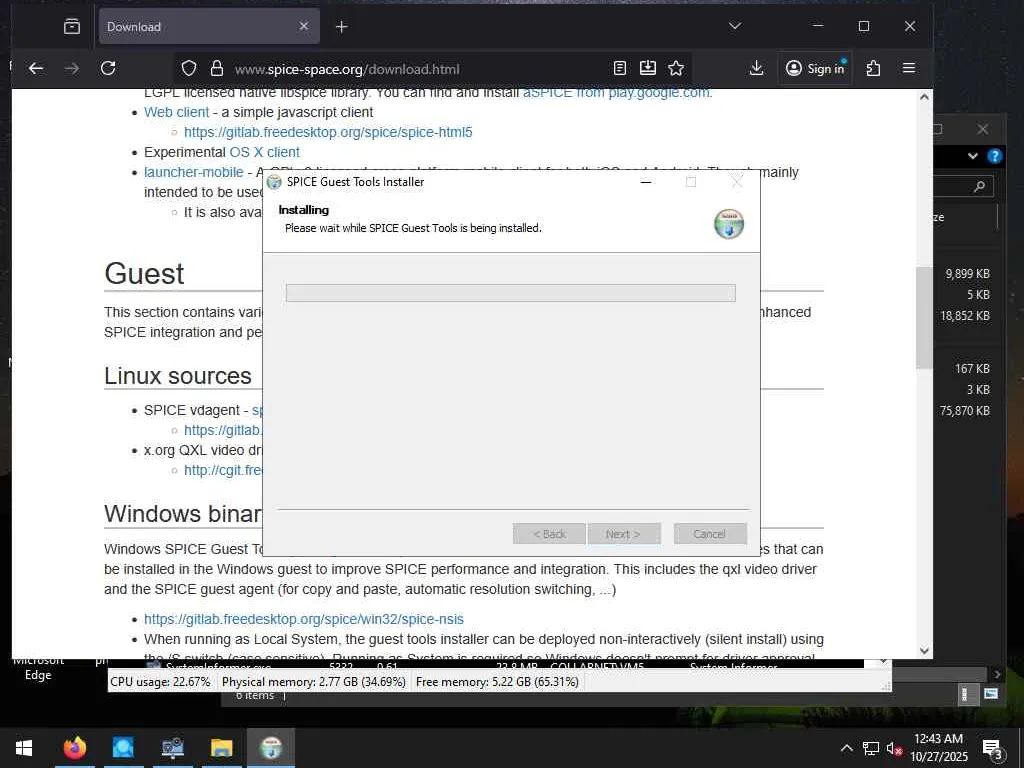Image resolution: width=1024 pixels, height=768 pixels.
Task: Click the webpage scroll up arrow
Action: 924,97
